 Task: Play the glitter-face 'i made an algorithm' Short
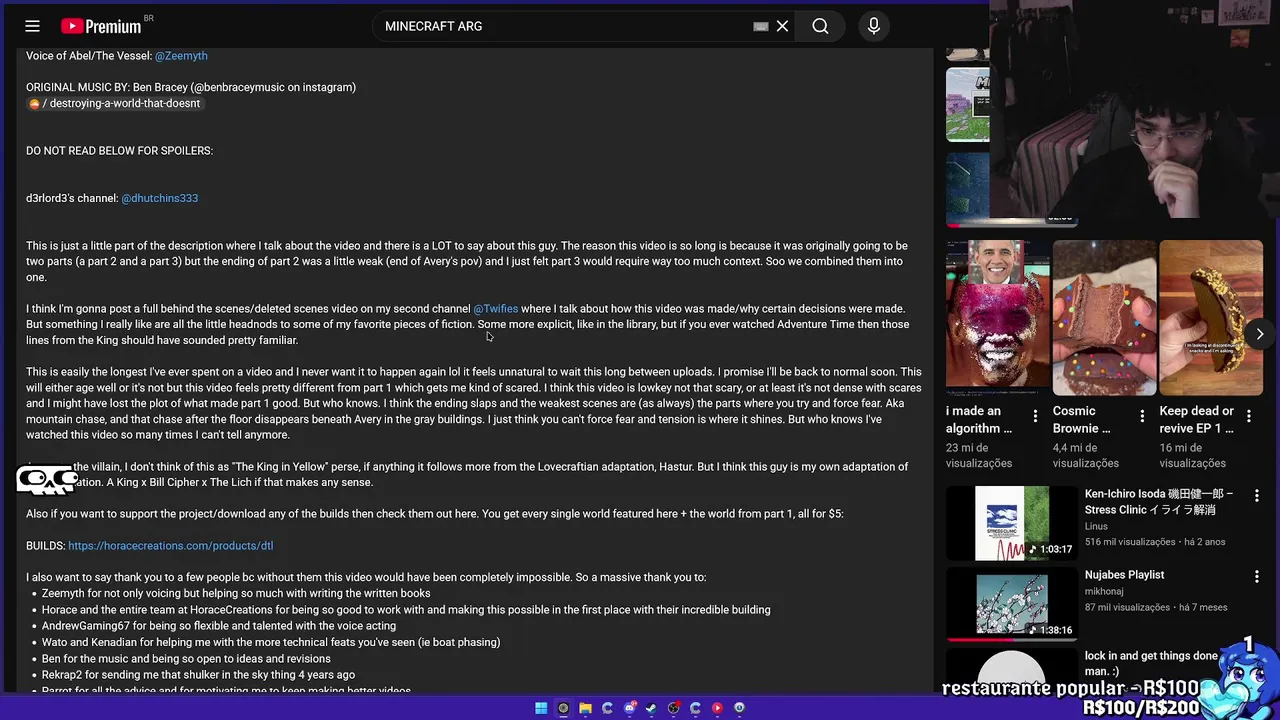click(x=998, y=318)
